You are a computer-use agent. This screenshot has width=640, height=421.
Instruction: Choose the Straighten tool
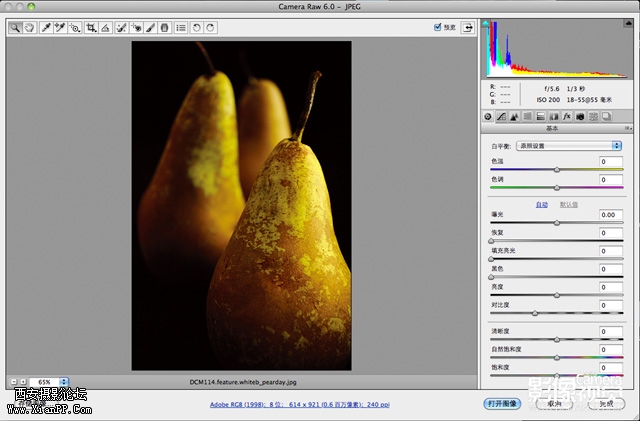105,28
